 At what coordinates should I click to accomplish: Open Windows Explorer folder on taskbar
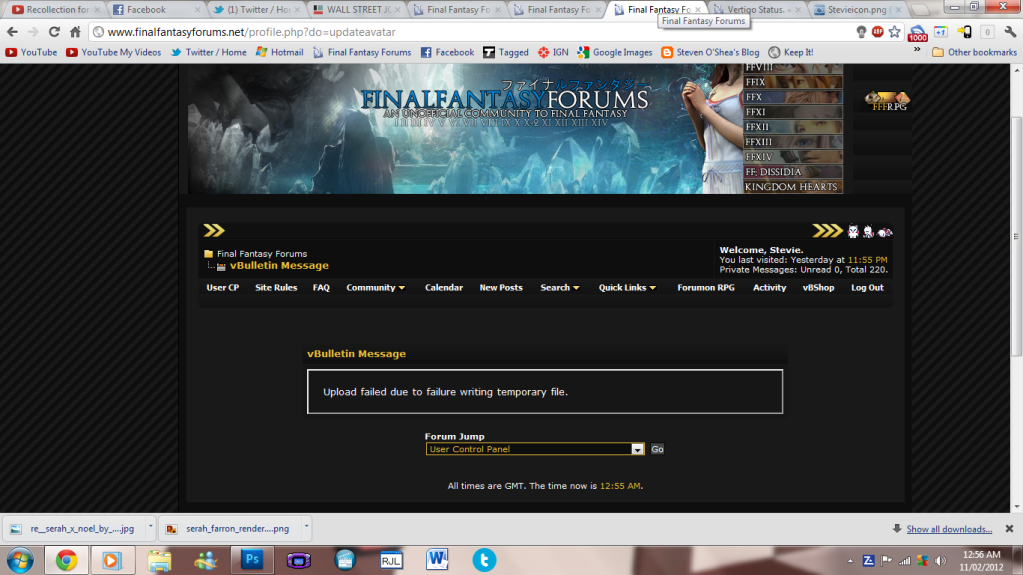159,561
